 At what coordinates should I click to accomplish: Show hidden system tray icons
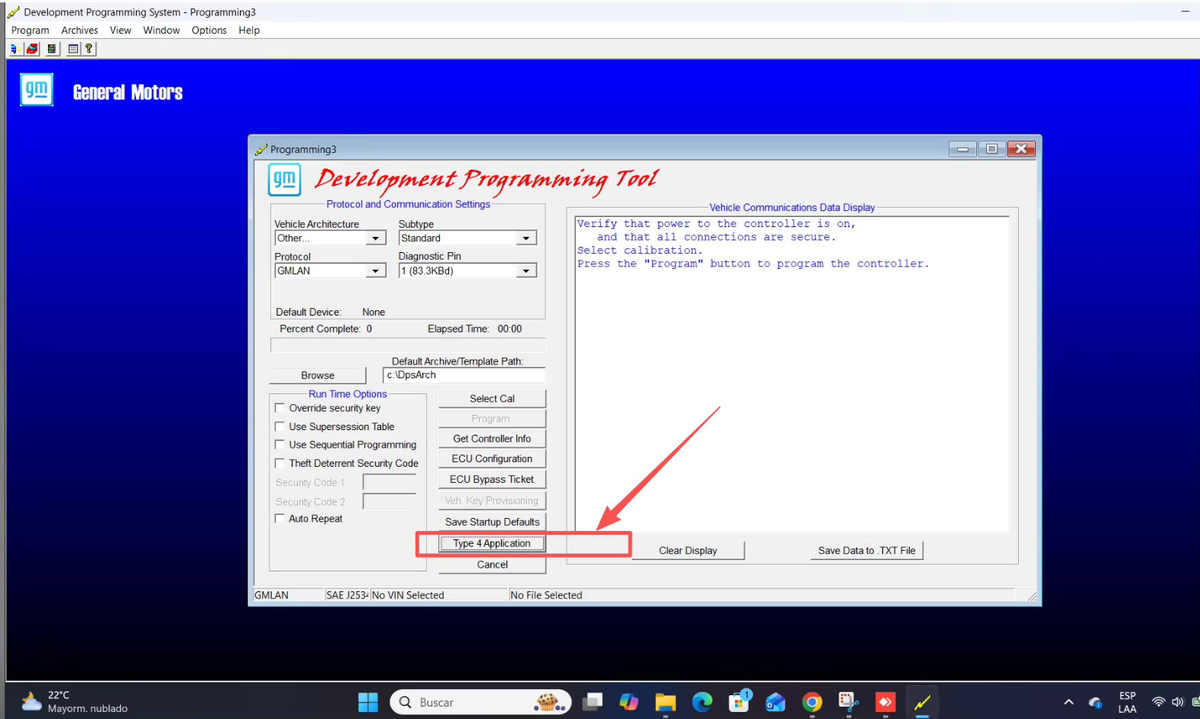click(1068, 702)
